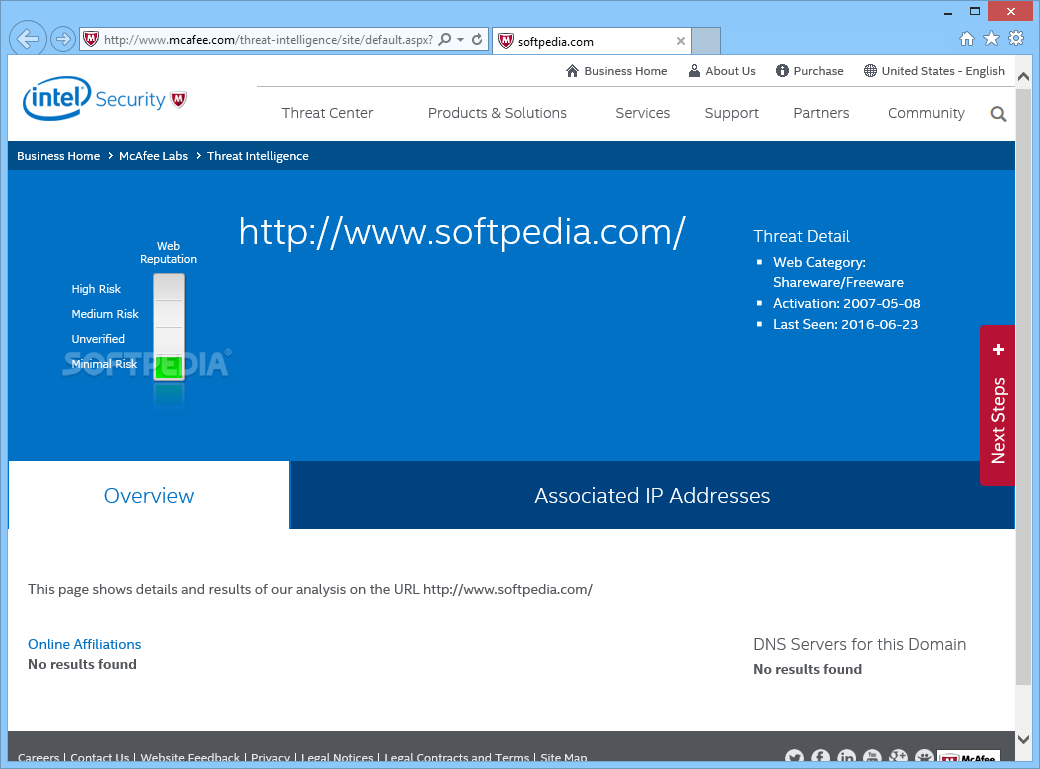Screen dimensions: 1040x769
Task: Click the vertical scrollbar down arrow
Action: (x=1023, y=738)
